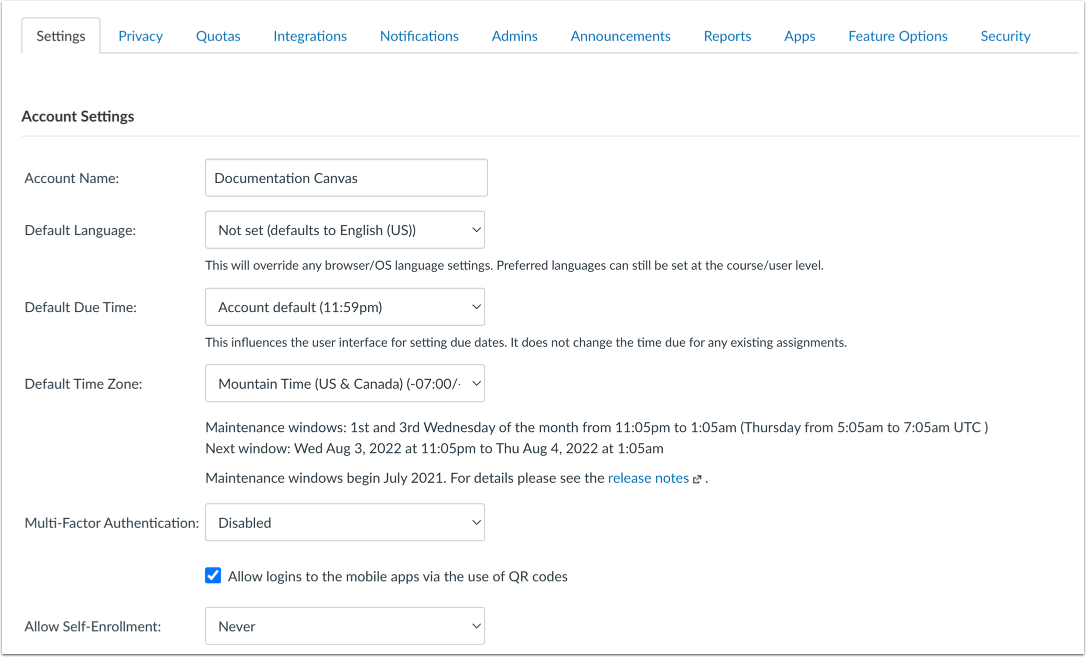
Task: Open the release notes link
Action: pos(648,478)
